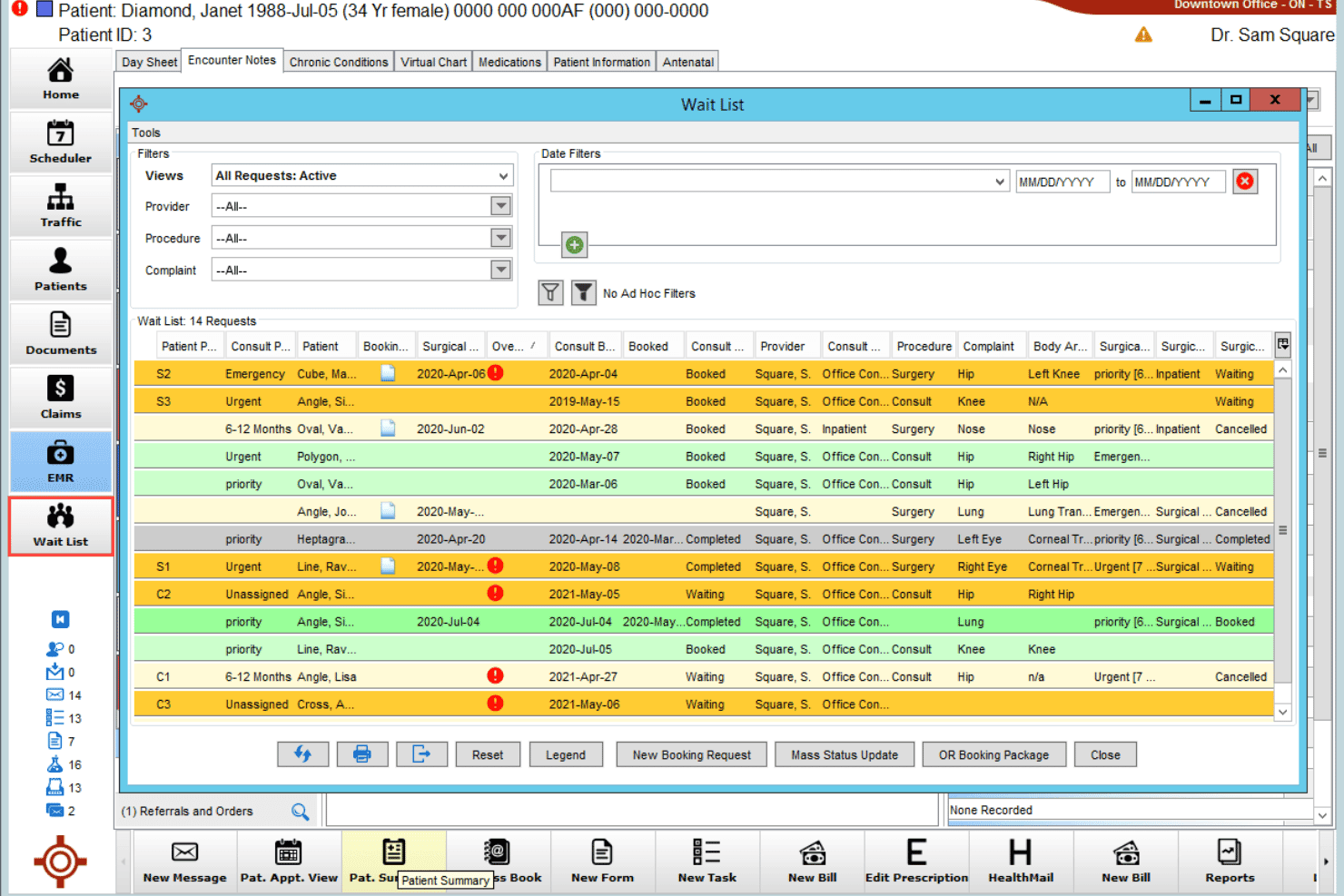Click the solid funnel ad hoc filter icon
This screenshot has height=896, width=1344.
tap(584, 292)
